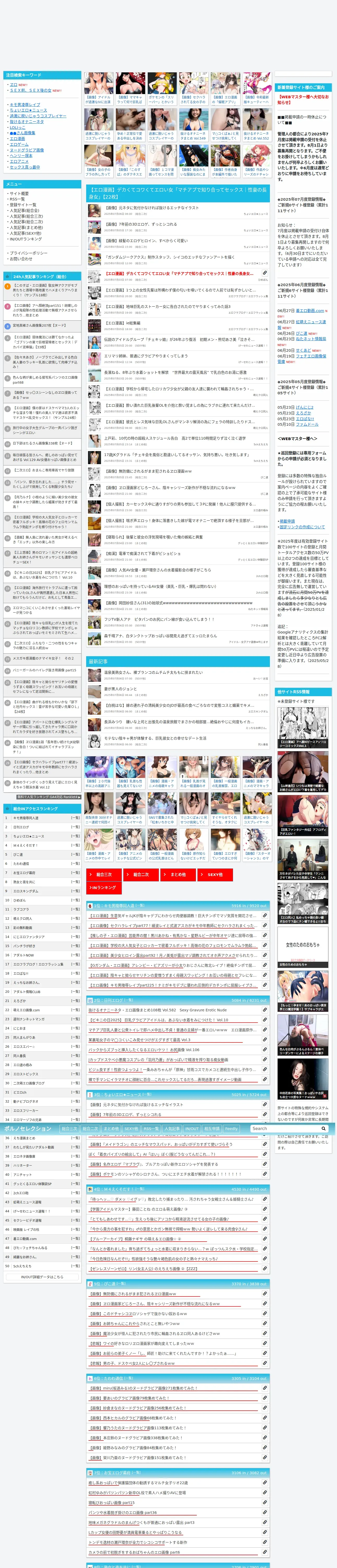The image size is (337, 1568).
Task: Open 総合二次 in the sticky navigation bar
Action: pos(90,1128)
